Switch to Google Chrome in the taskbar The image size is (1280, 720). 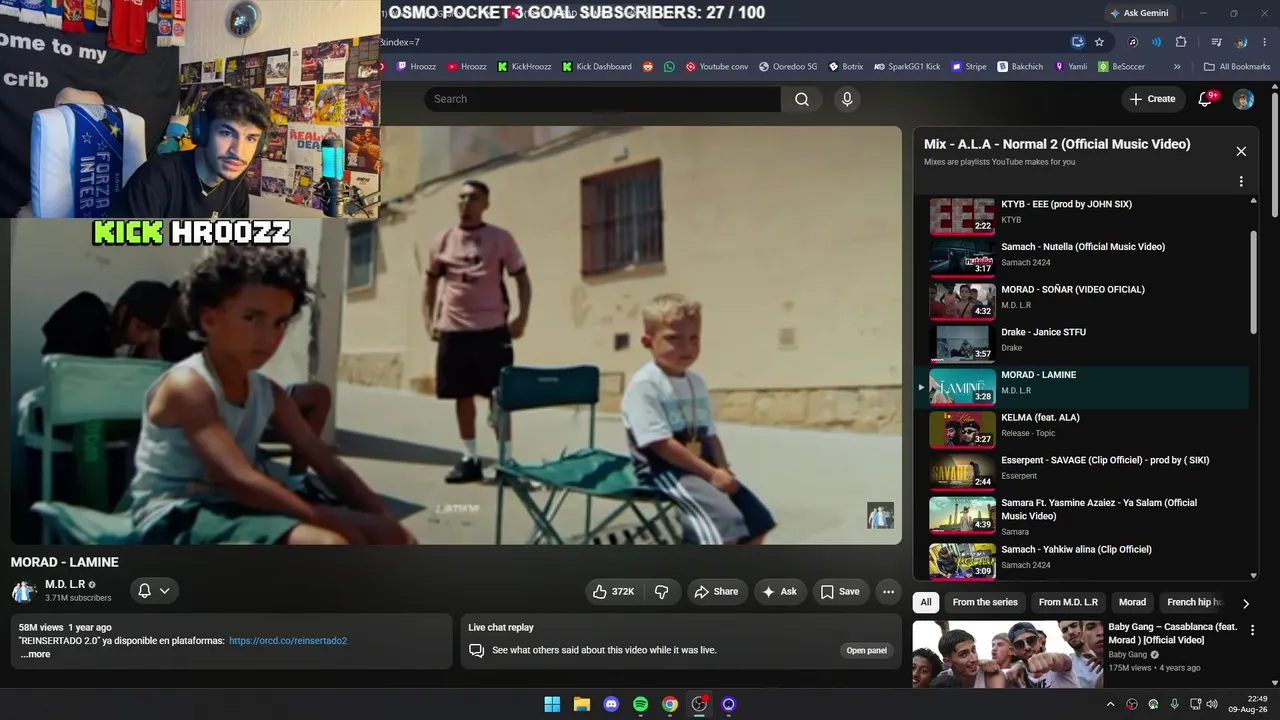(x=670, y=704)
